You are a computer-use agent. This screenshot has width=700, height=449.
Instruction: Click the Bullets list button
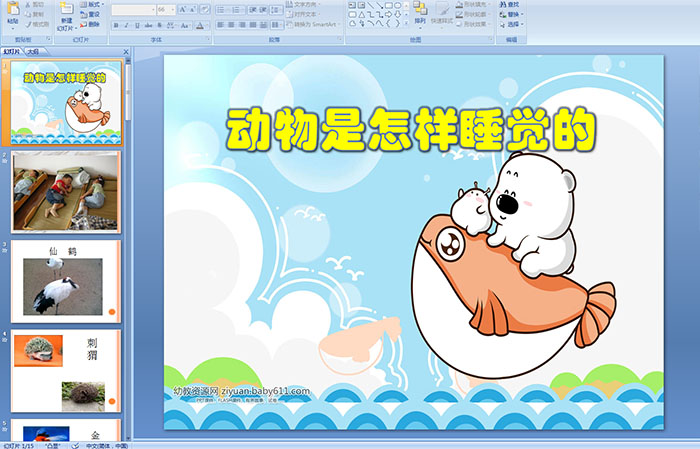222,10
